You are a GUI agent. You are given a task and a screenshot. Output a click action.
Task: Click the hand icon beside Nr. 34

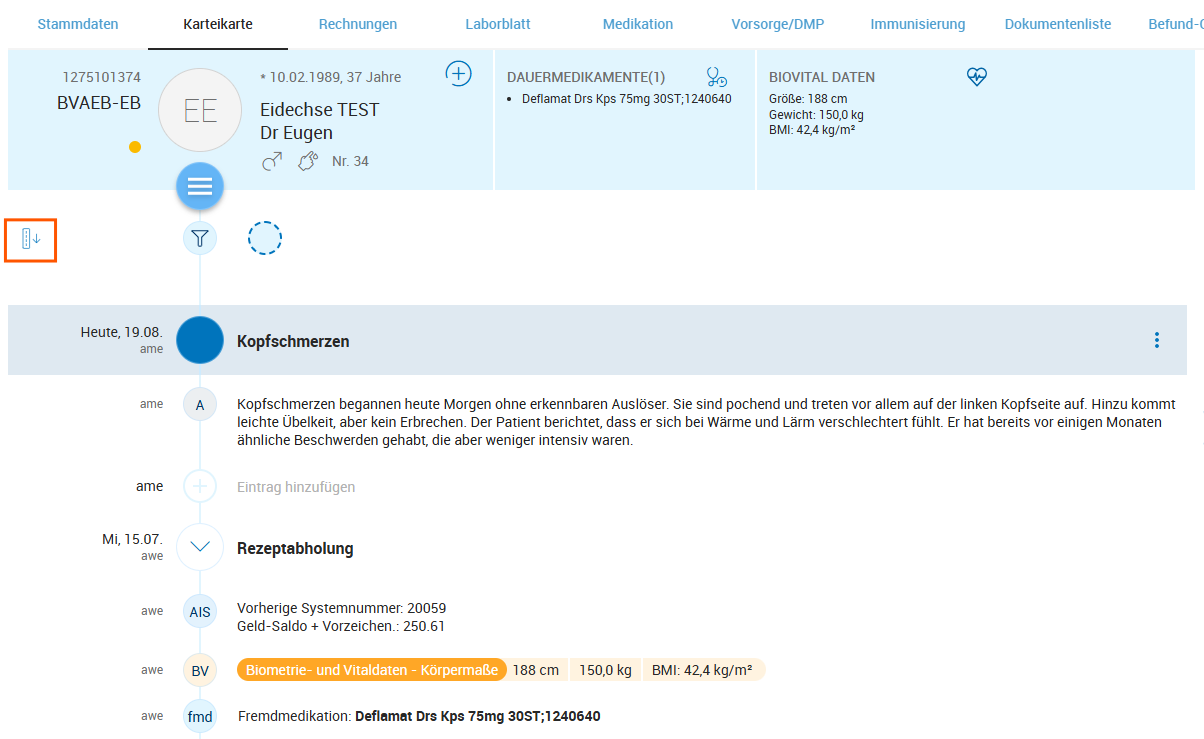308,161
